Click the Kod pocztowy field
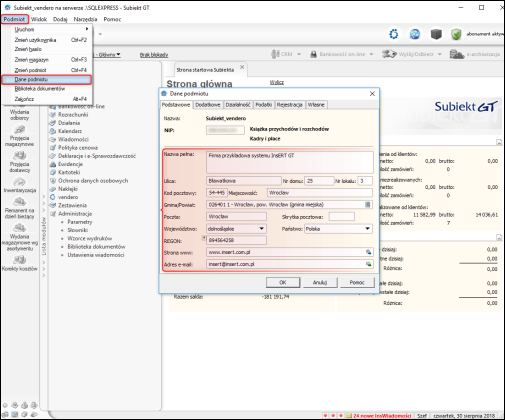The width and height of the screenshot is (505, 420). click(x=217, y=193)
